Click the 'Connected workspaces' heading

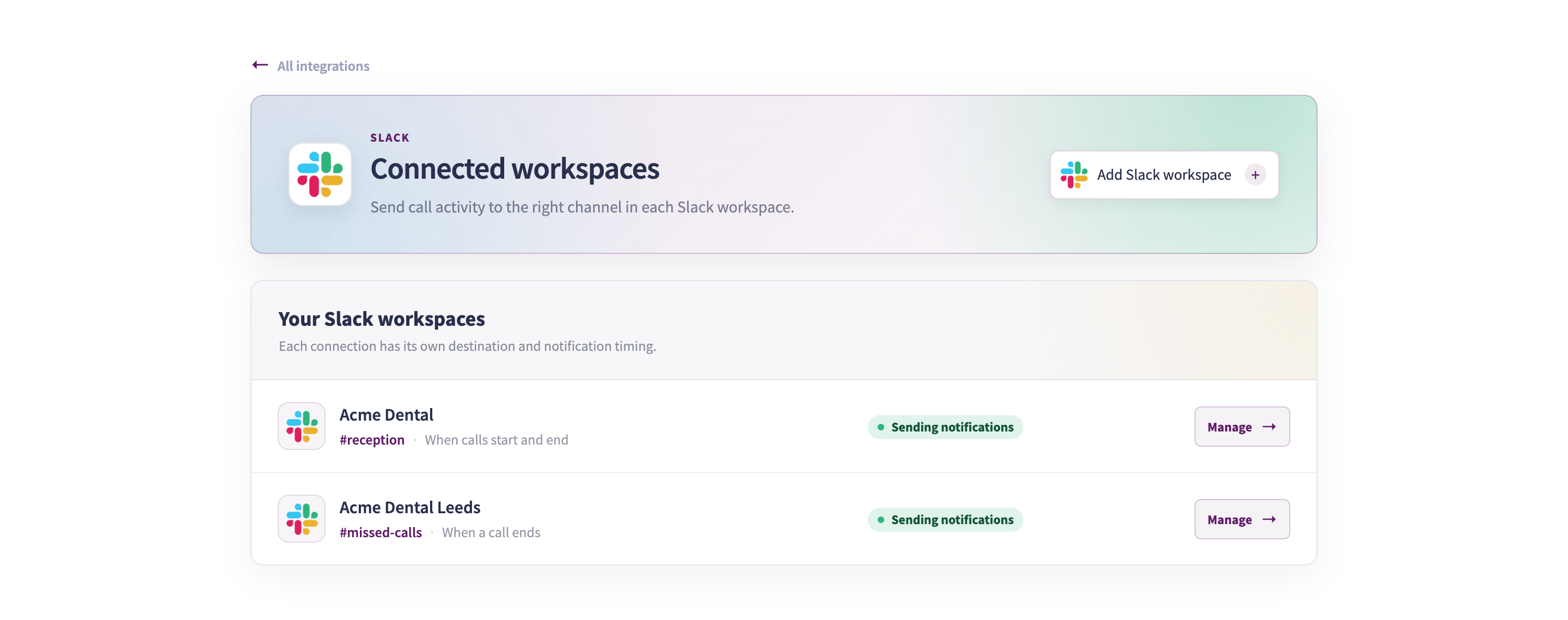(515, 169)
